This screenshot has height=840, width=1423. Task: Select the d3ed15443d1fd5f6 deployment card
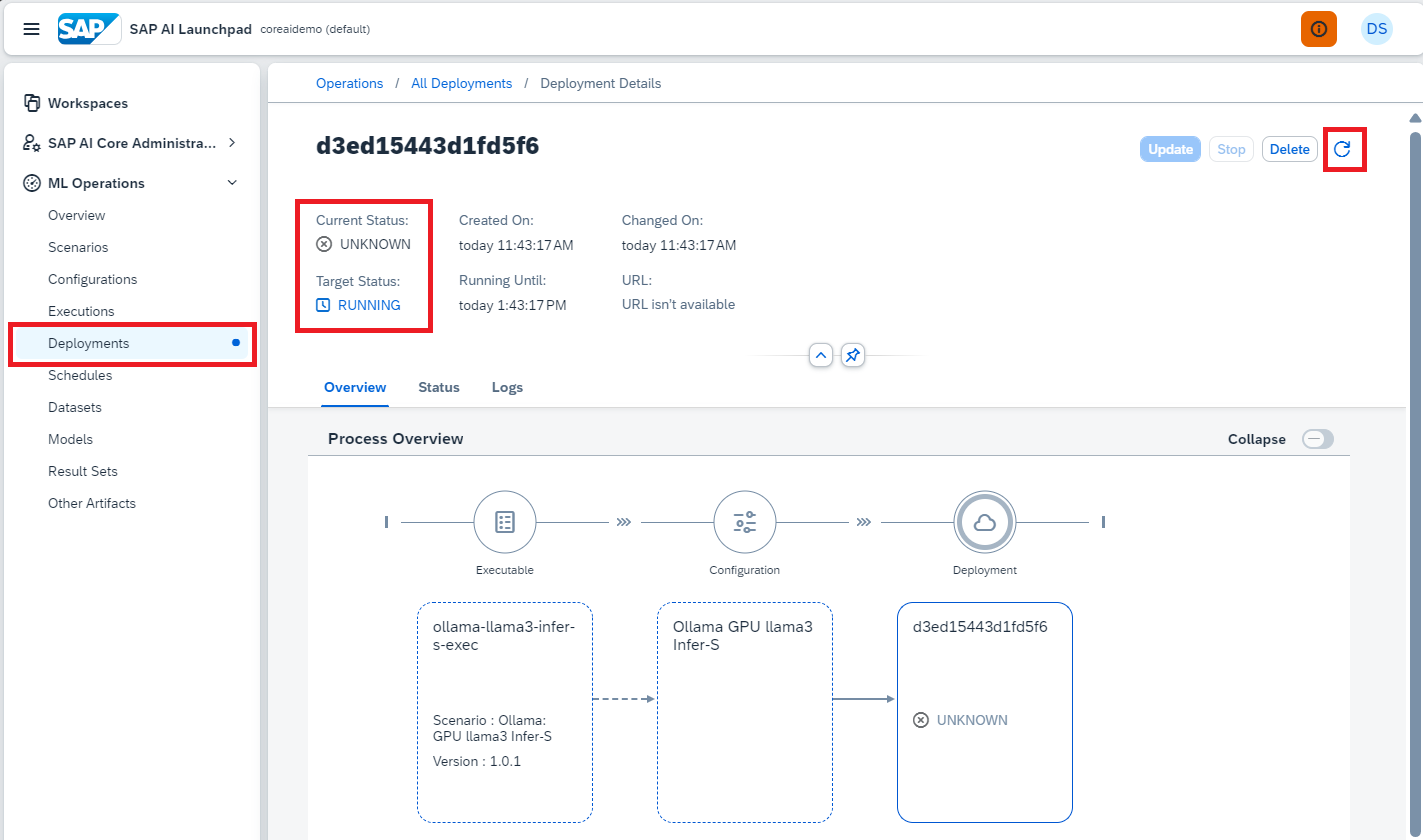(x=985, y=712)
